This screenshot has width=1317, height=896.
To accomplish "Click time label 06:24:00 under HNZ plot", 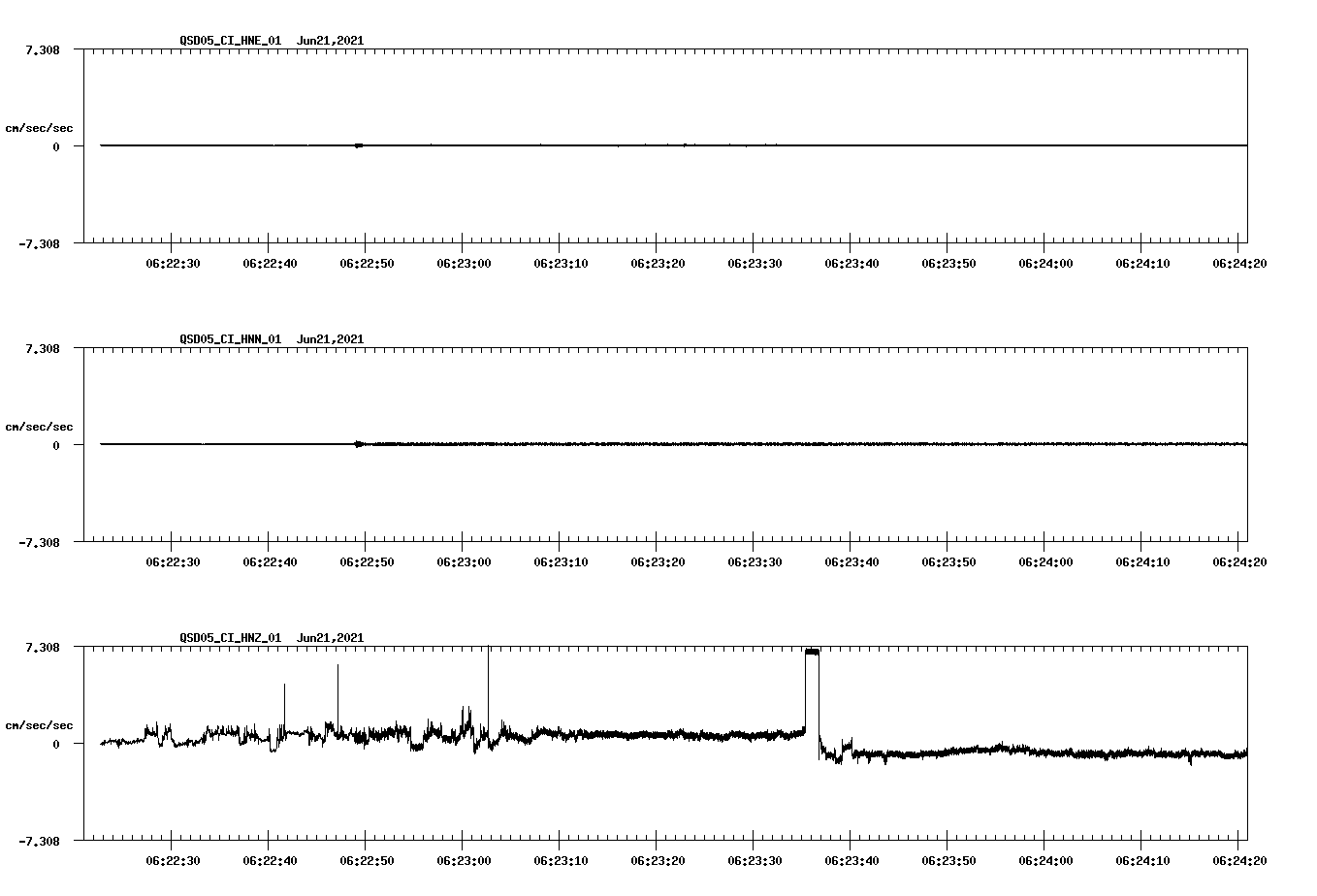I will coord(1045,860).
